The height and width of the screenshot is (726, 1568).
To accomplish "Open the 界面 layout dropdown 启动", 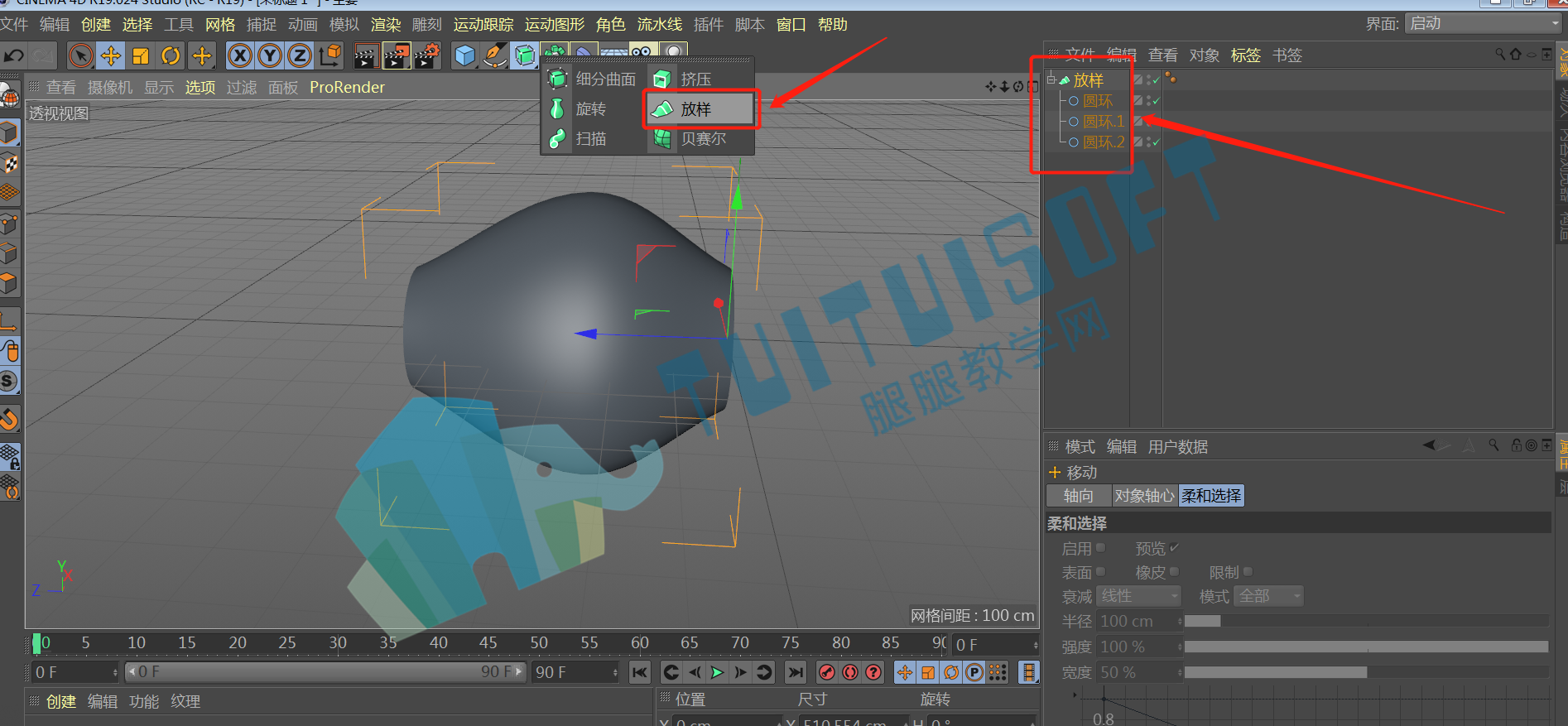I will (x=1483, y=24).
